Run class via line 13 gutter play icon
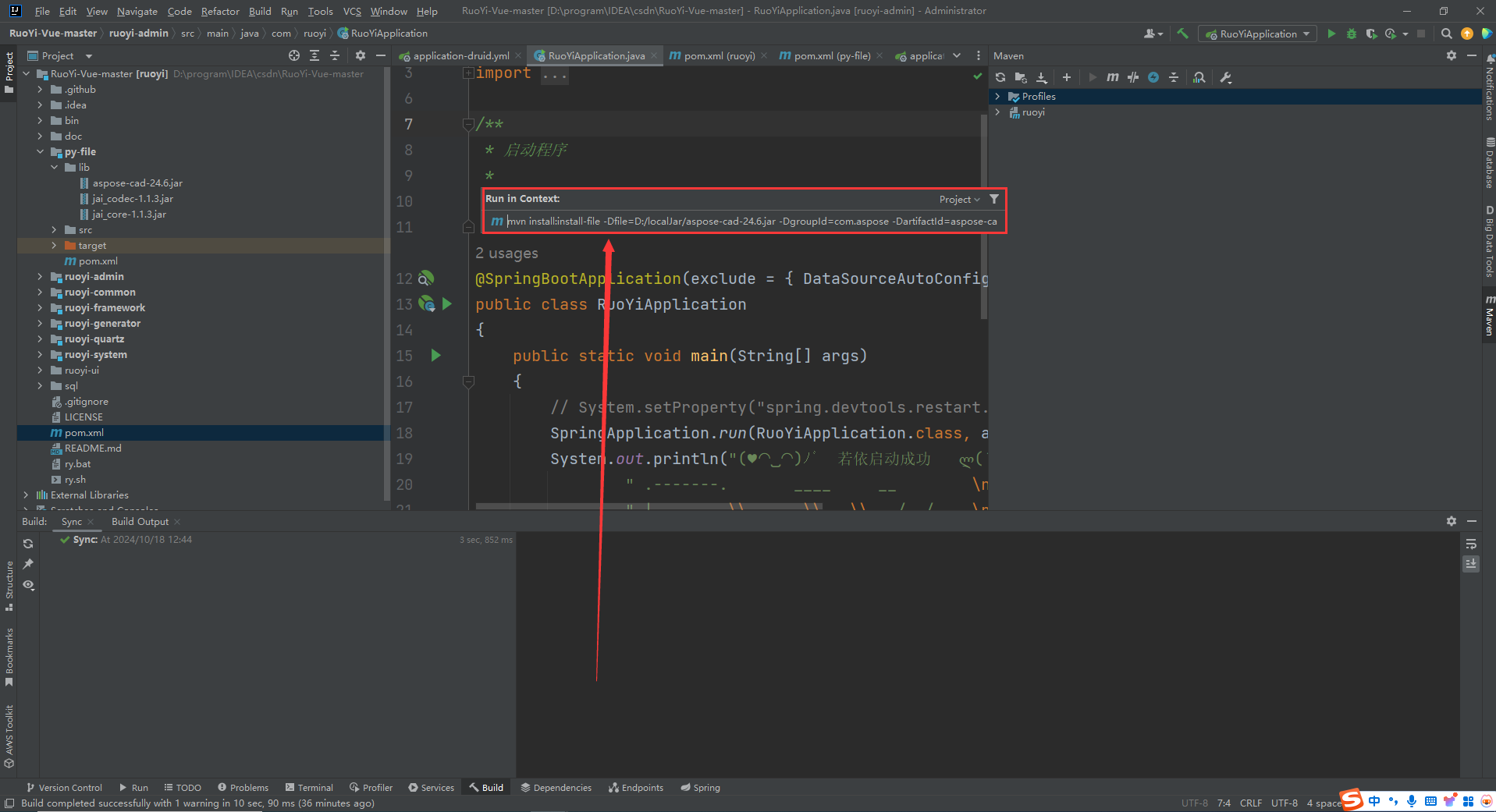 (447, 304)
